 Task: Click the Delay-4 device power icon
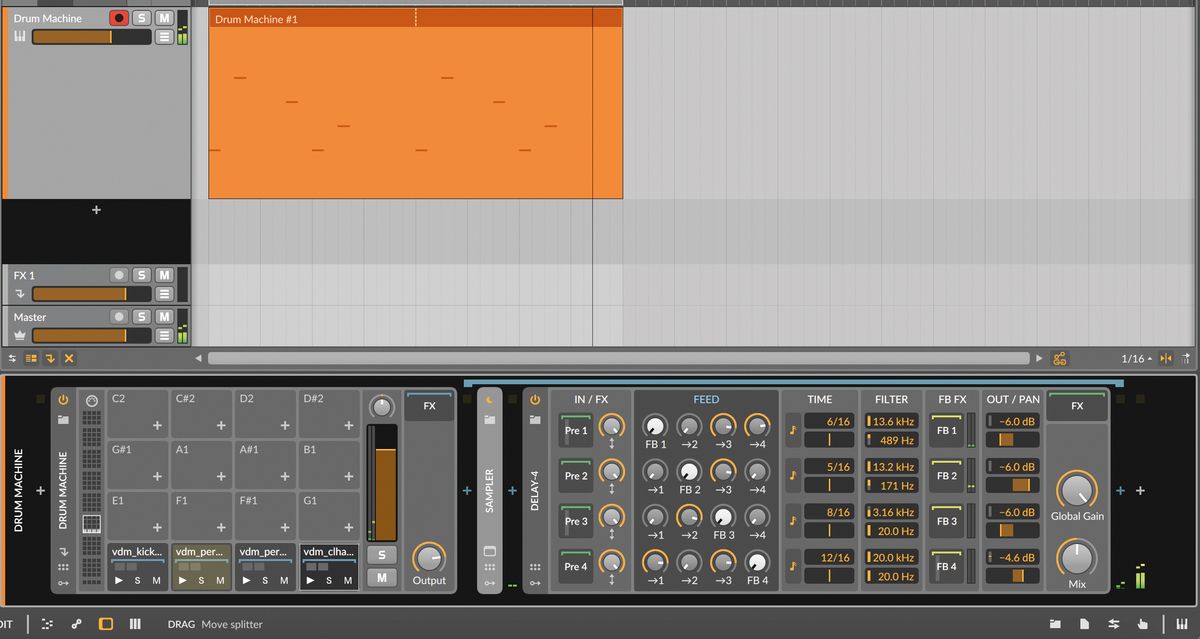534,400
